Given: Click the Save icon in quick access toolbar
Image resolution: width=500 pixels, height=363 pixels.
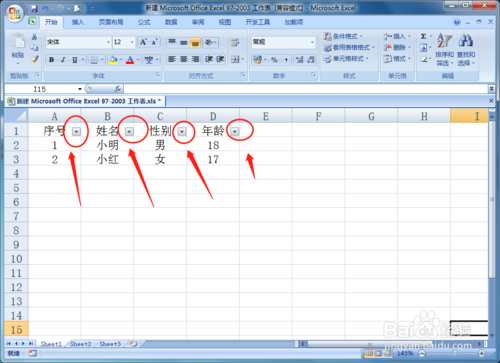Looking at the screenshot, I should coord(34,8).
